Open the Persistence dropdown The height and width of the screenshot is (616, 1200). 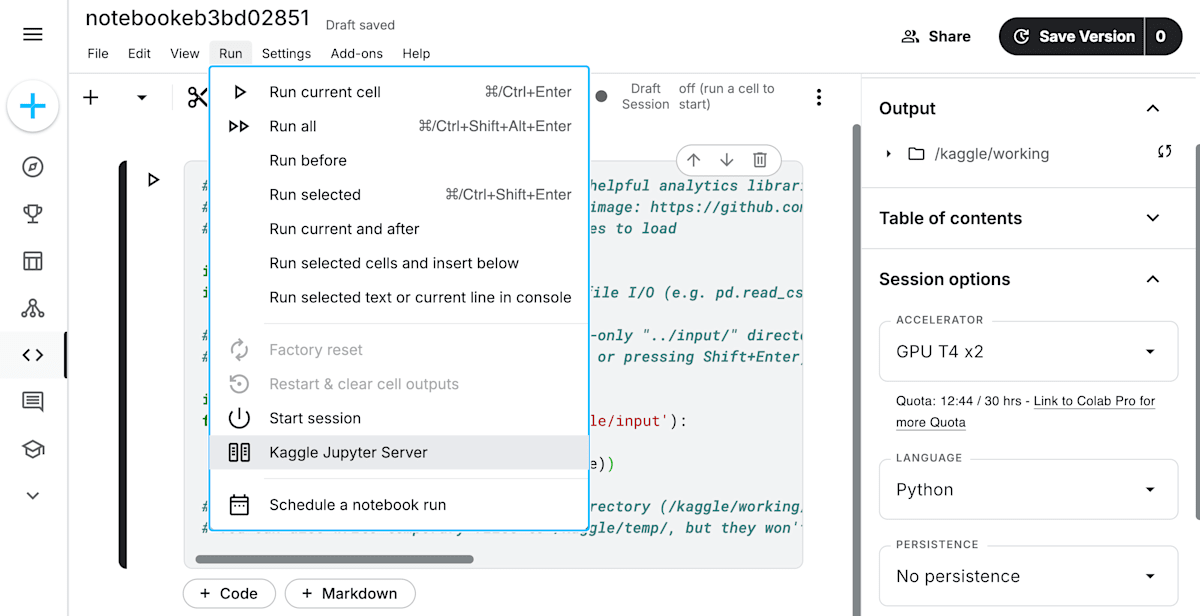(x=1028, y=576)
